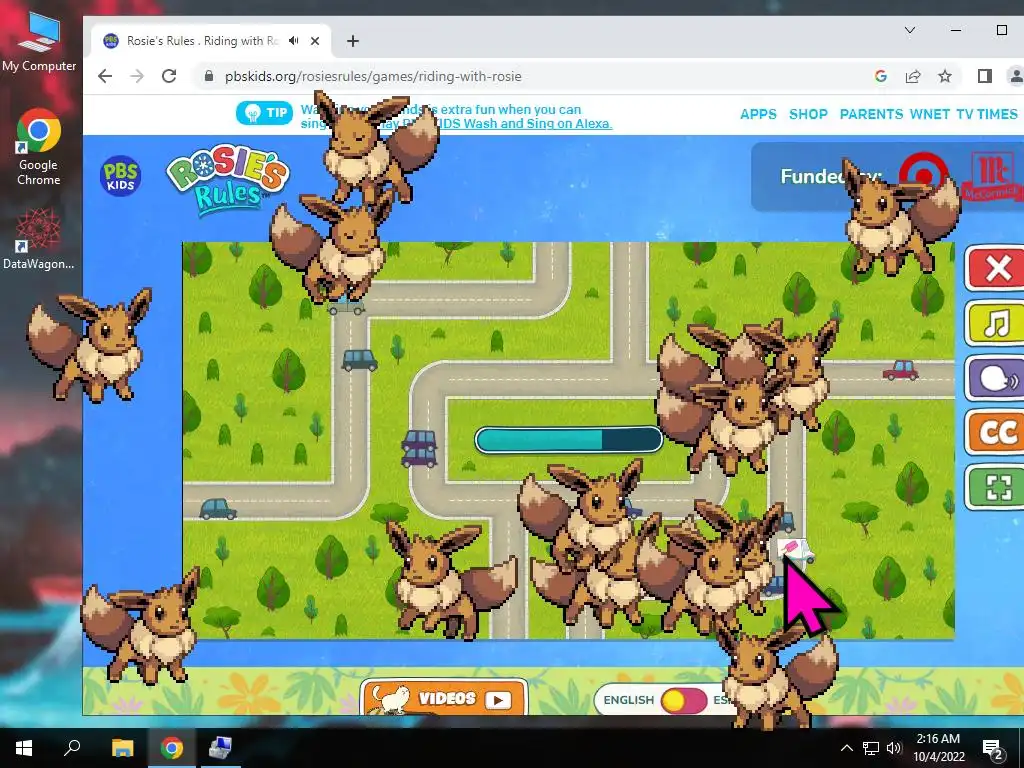
Task: Open Chrome side panel
Action: click(x=985, y=76)
